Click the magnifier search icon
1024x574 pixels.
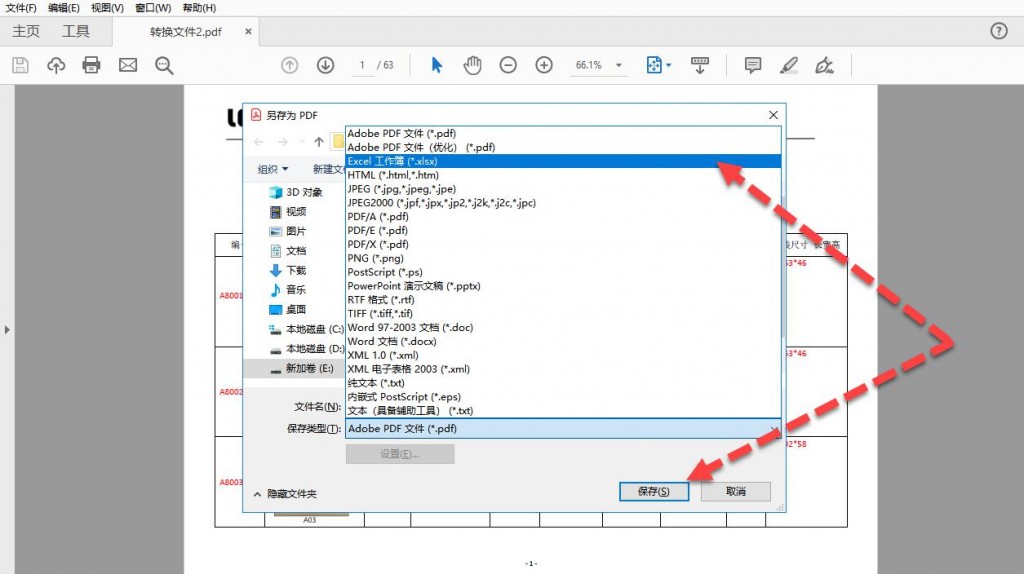click(x=164, y=65)
